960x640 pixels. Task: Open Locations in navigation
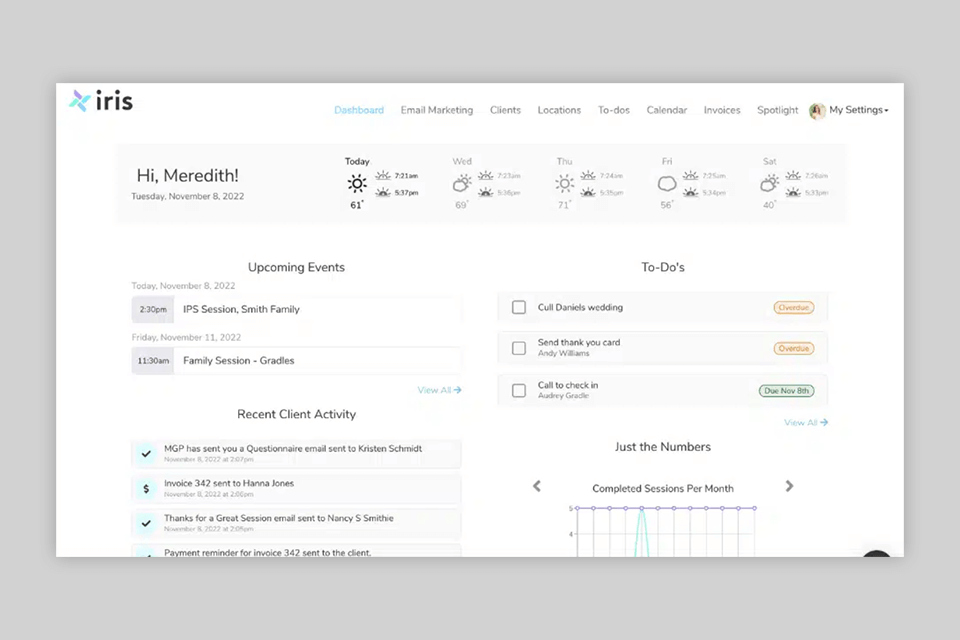point(559,110)
